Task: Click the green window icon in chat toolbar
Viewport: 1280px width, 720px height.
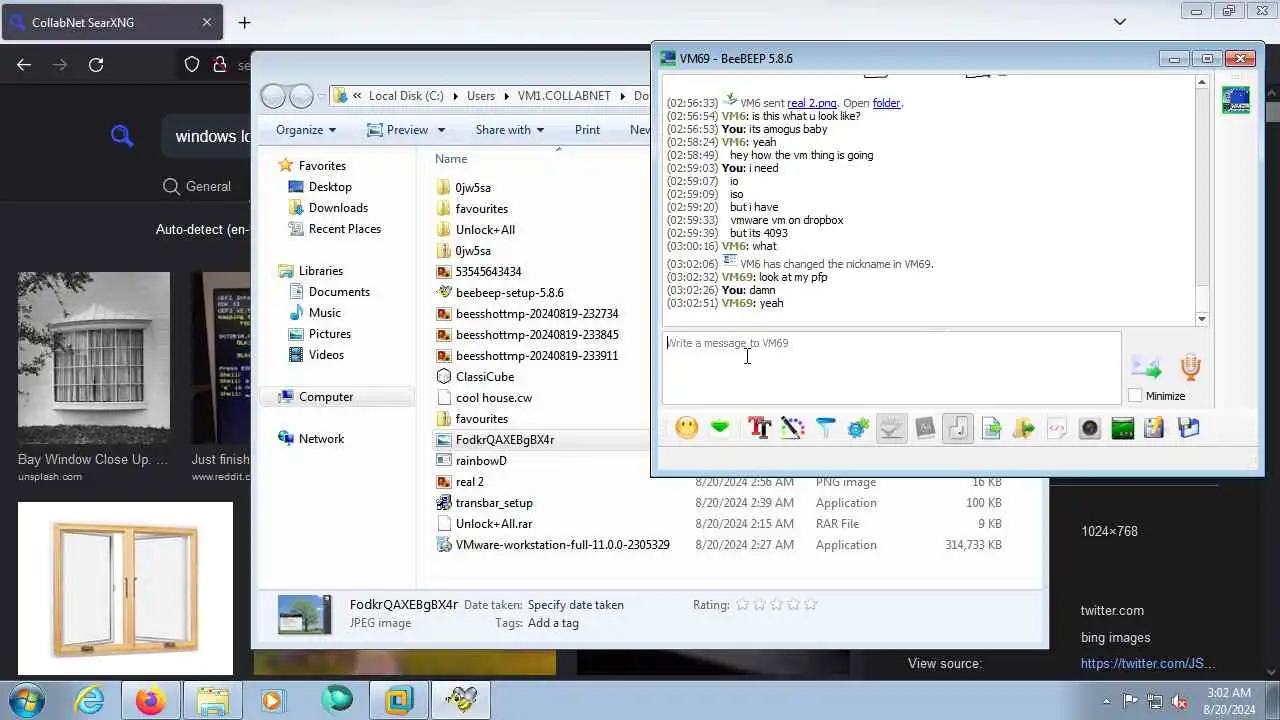Action: [1122, 428]
